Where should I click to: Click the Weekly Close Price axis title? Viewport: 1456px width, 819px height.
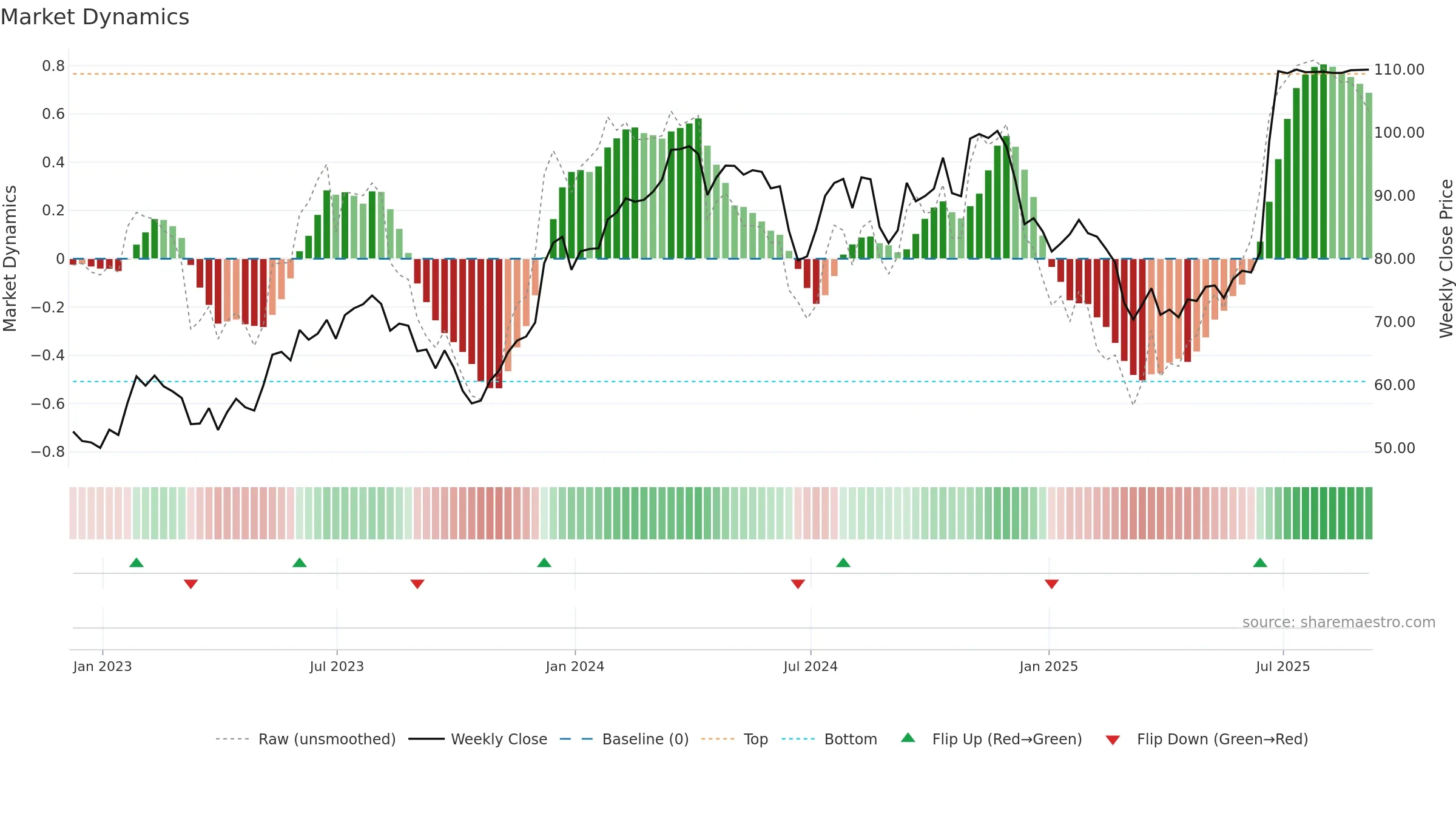click(x=1447, y=258)
